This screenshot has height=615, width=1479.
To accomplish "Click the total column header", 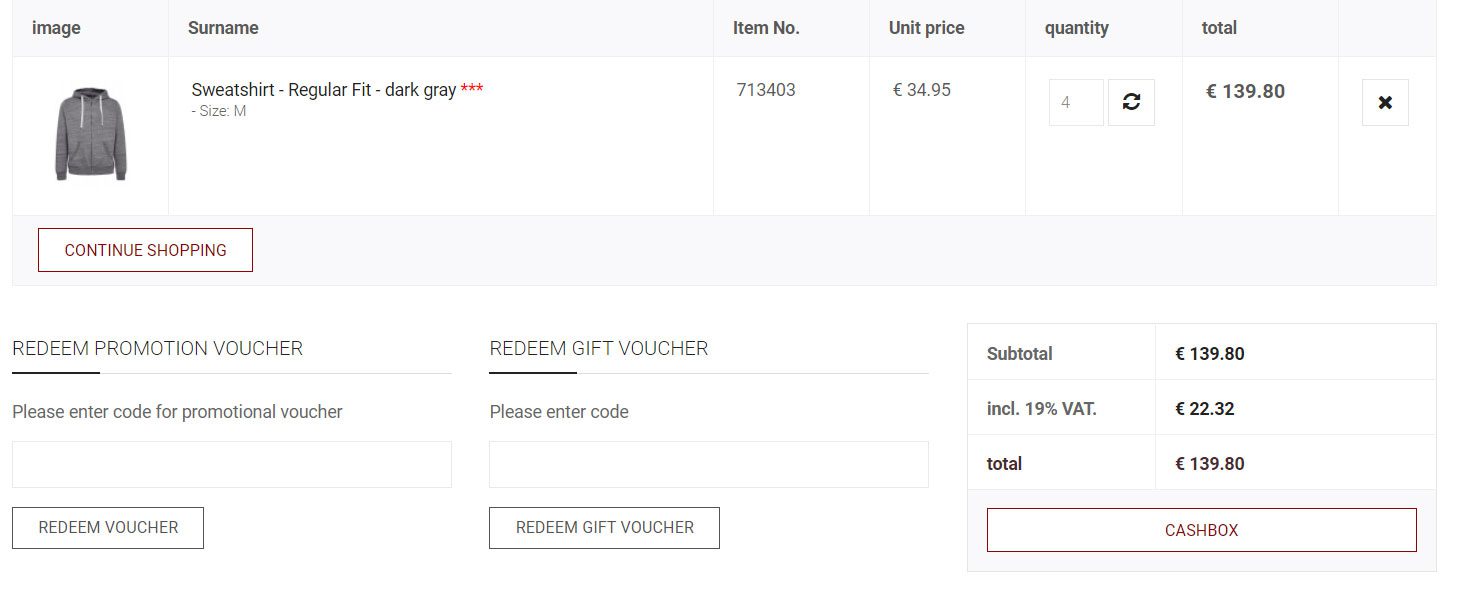I will [x=1219, y=28].
